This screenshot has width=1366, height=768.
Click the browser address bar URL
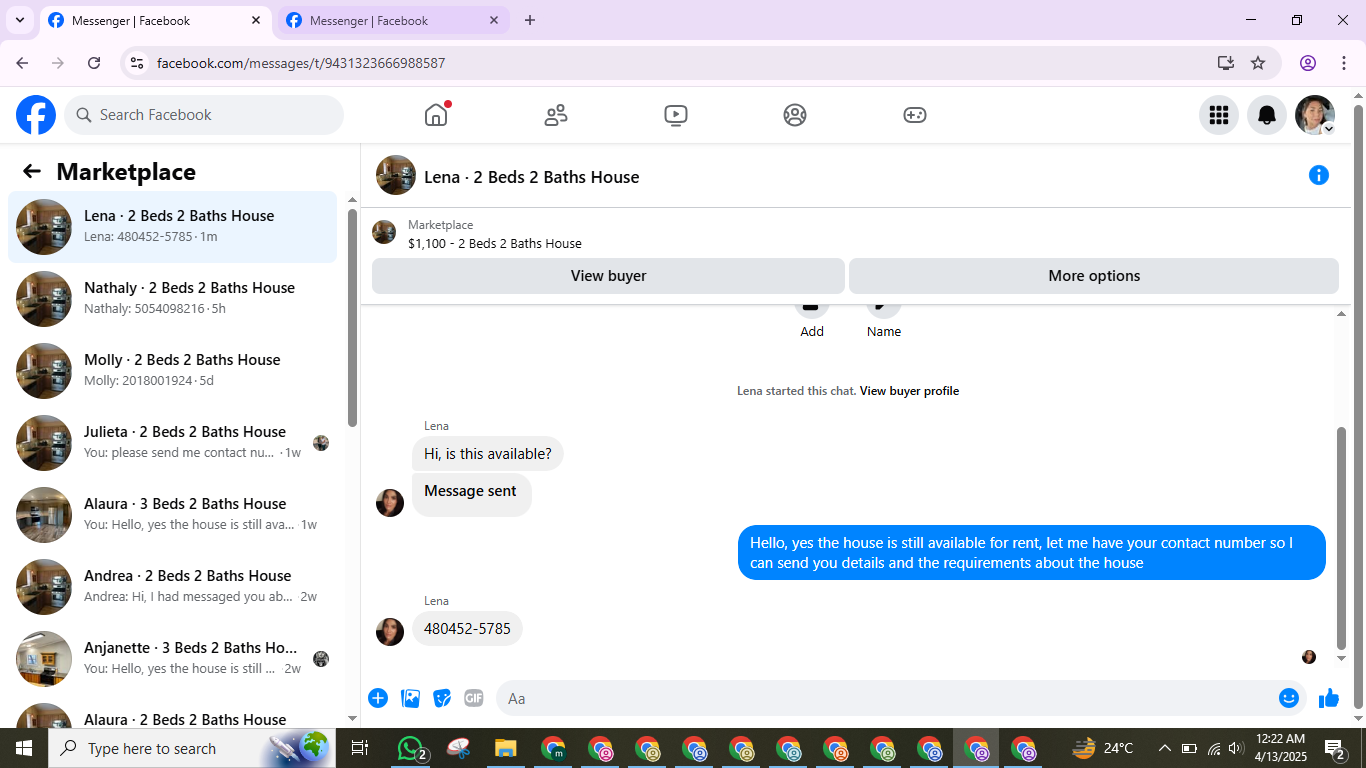tap(301, 63)
